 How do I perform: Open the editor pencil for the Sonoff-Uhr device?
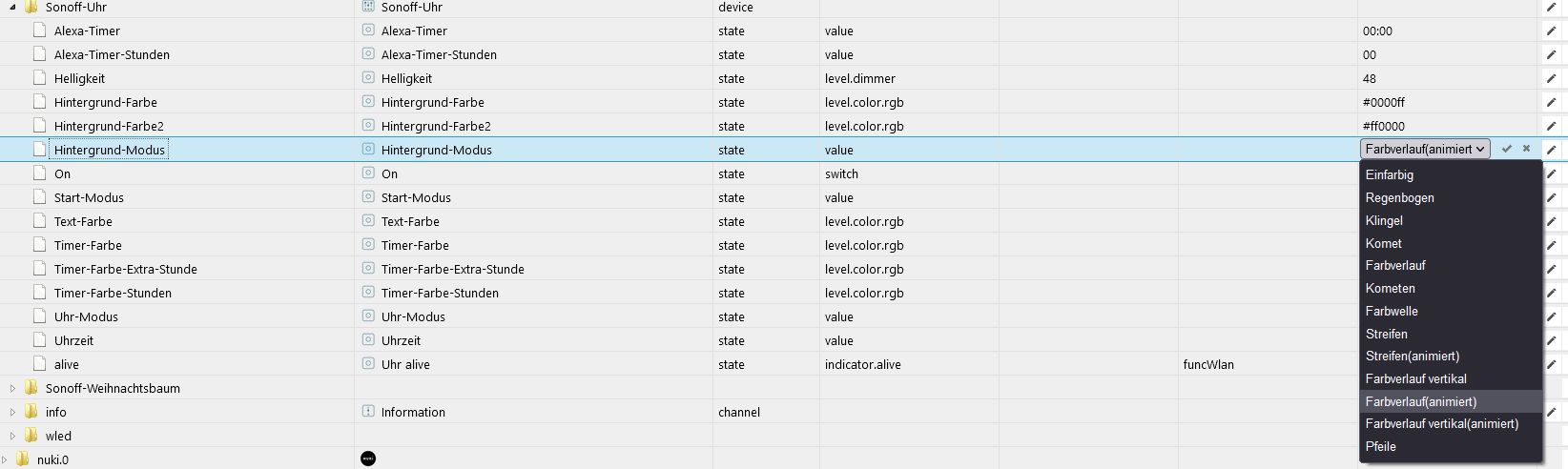point(1552,7)
